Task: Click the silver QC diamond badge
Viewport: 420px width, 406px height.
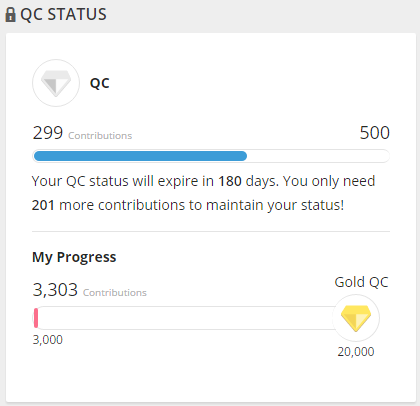Action: pos(56,83)
